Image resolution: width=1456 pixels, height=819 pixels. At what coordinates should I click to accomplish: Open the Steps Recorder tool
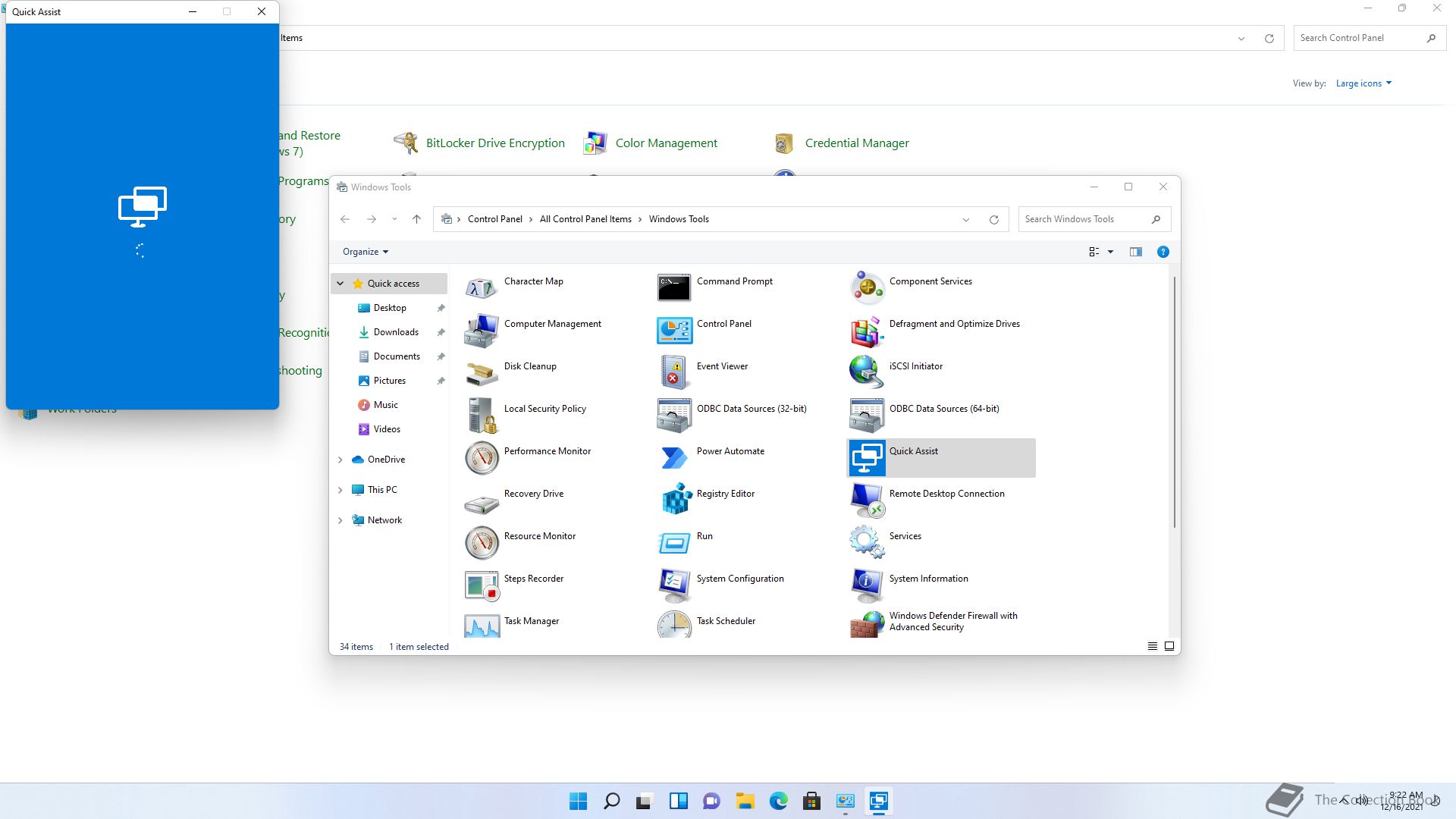point(482,585)
